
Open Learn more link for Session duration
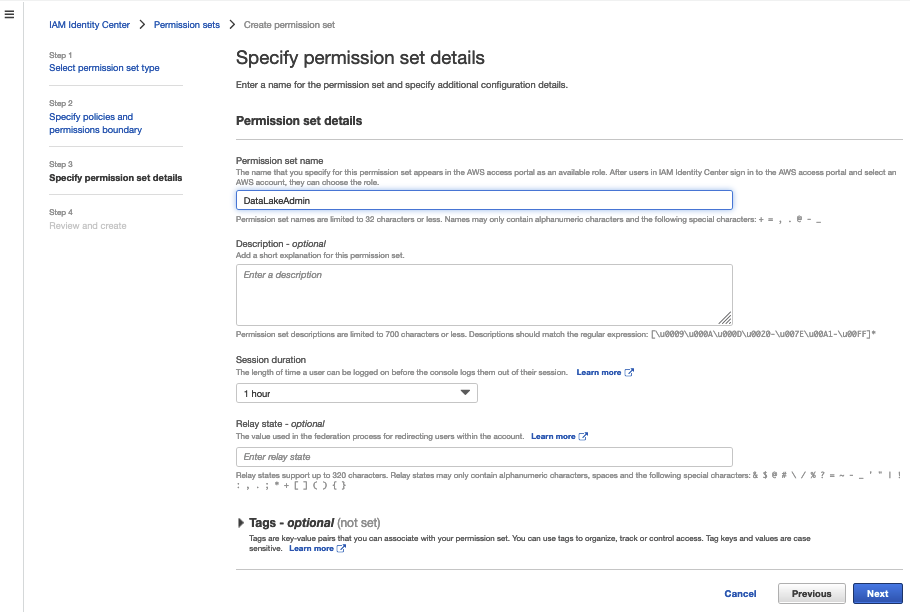click(598, 372)
